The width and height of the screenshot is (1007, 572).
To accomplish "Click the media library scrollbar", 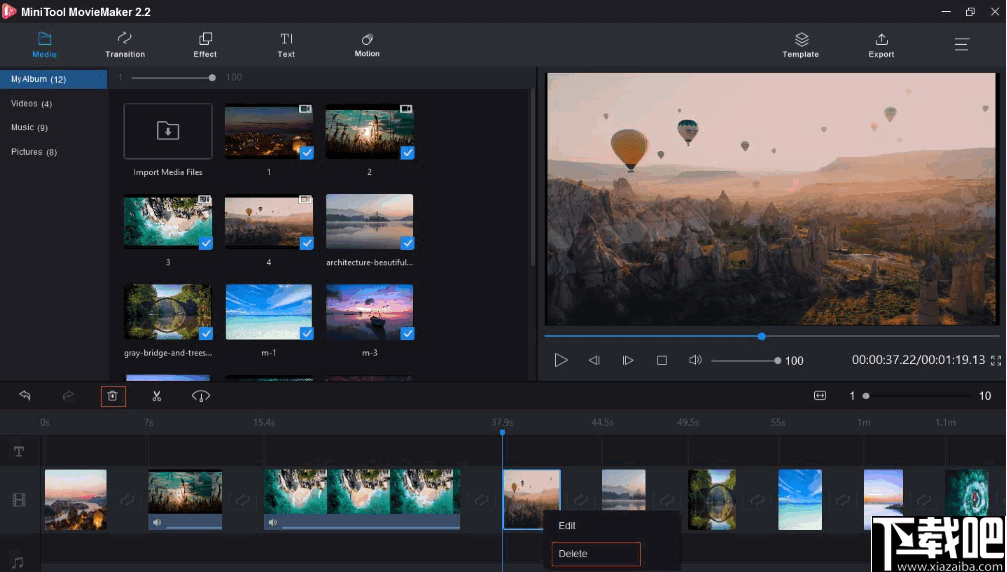I will pos(532,177).
